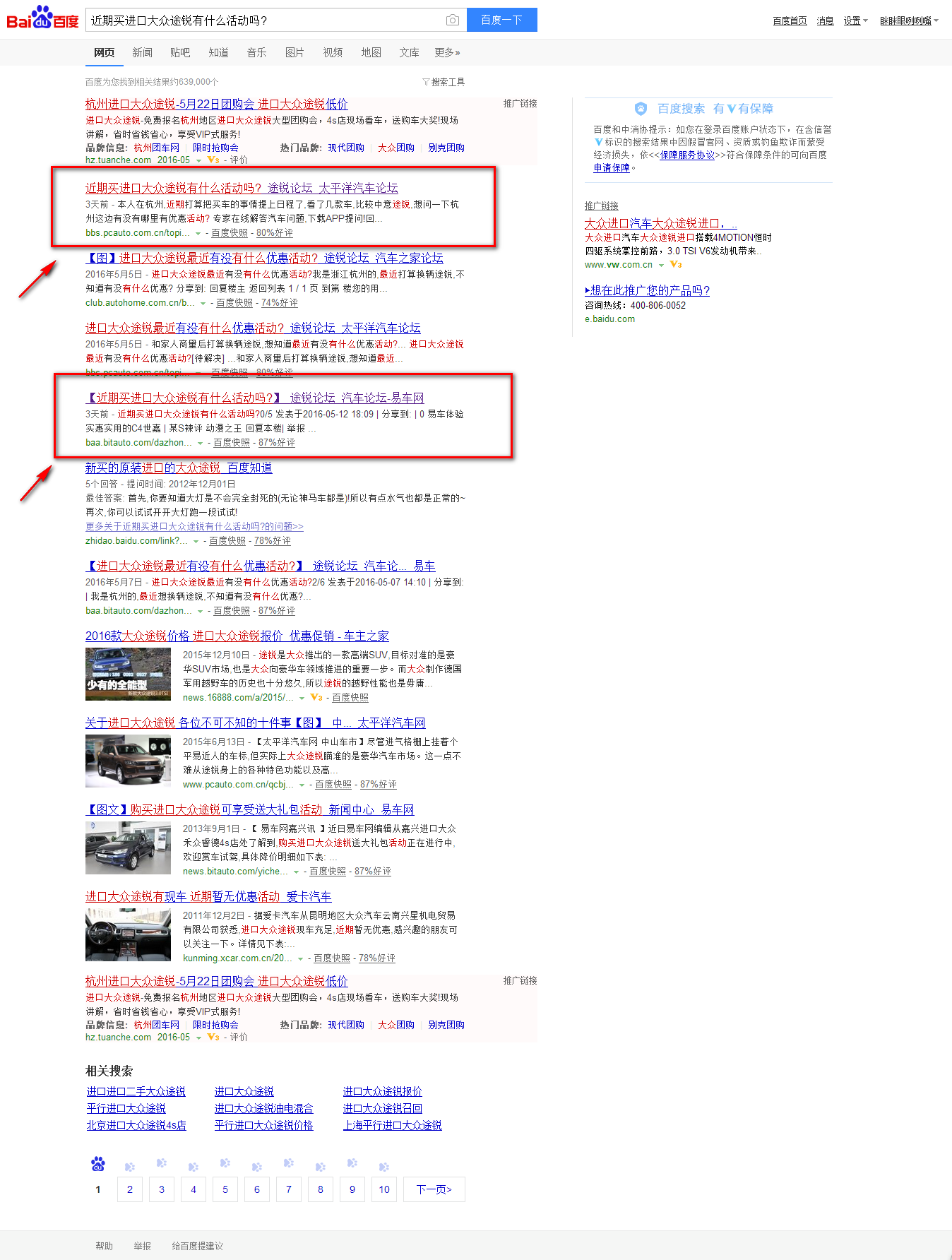The width and height of the screenshot is (952, 1260).
Task: Click the Baidu logo
Action: (42, 18)
